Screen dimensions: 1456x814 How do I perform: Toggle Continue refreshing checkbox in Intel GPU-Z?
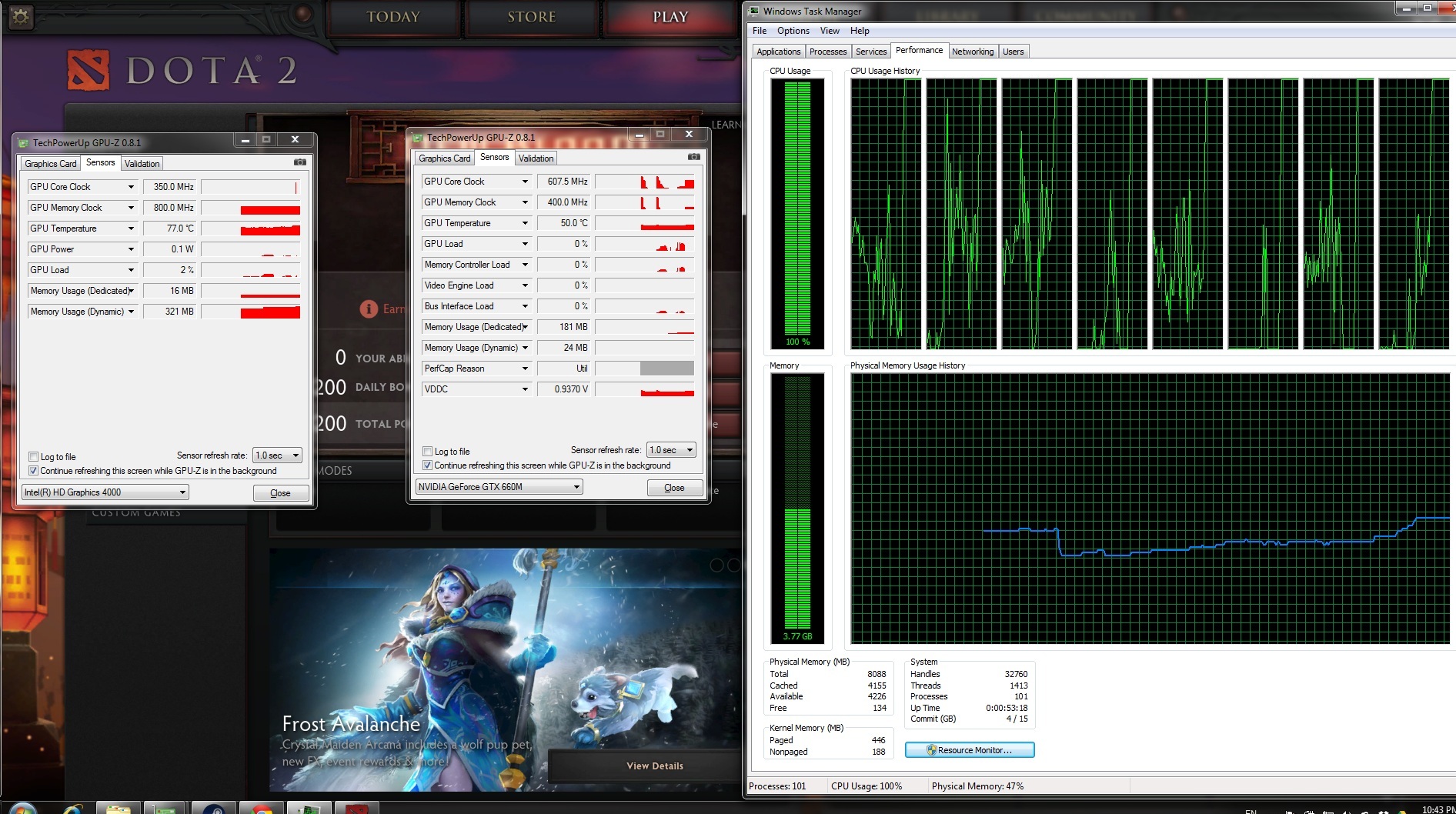33,470
